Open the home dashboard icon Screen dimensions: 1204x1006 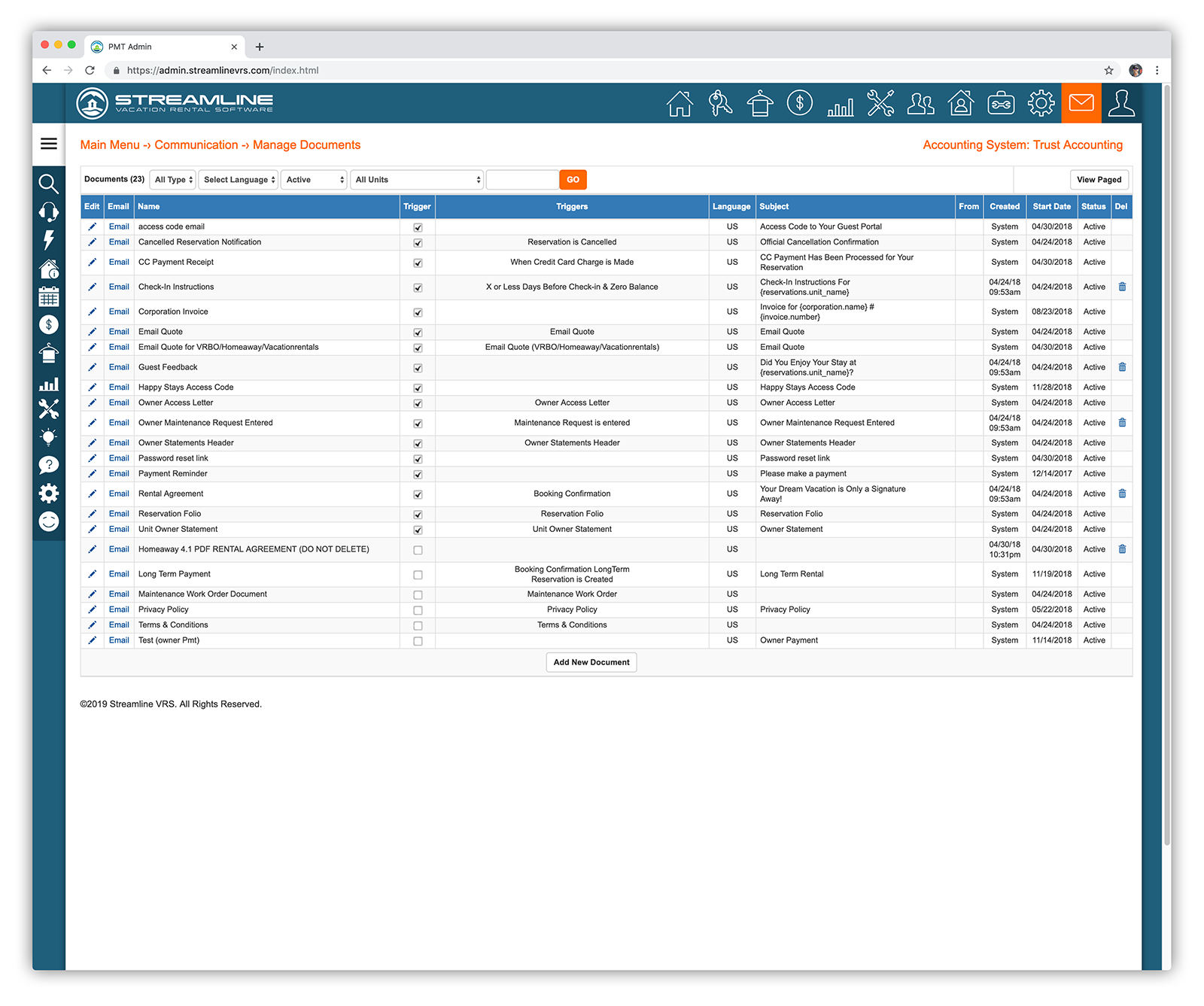[x=680, y=103]
